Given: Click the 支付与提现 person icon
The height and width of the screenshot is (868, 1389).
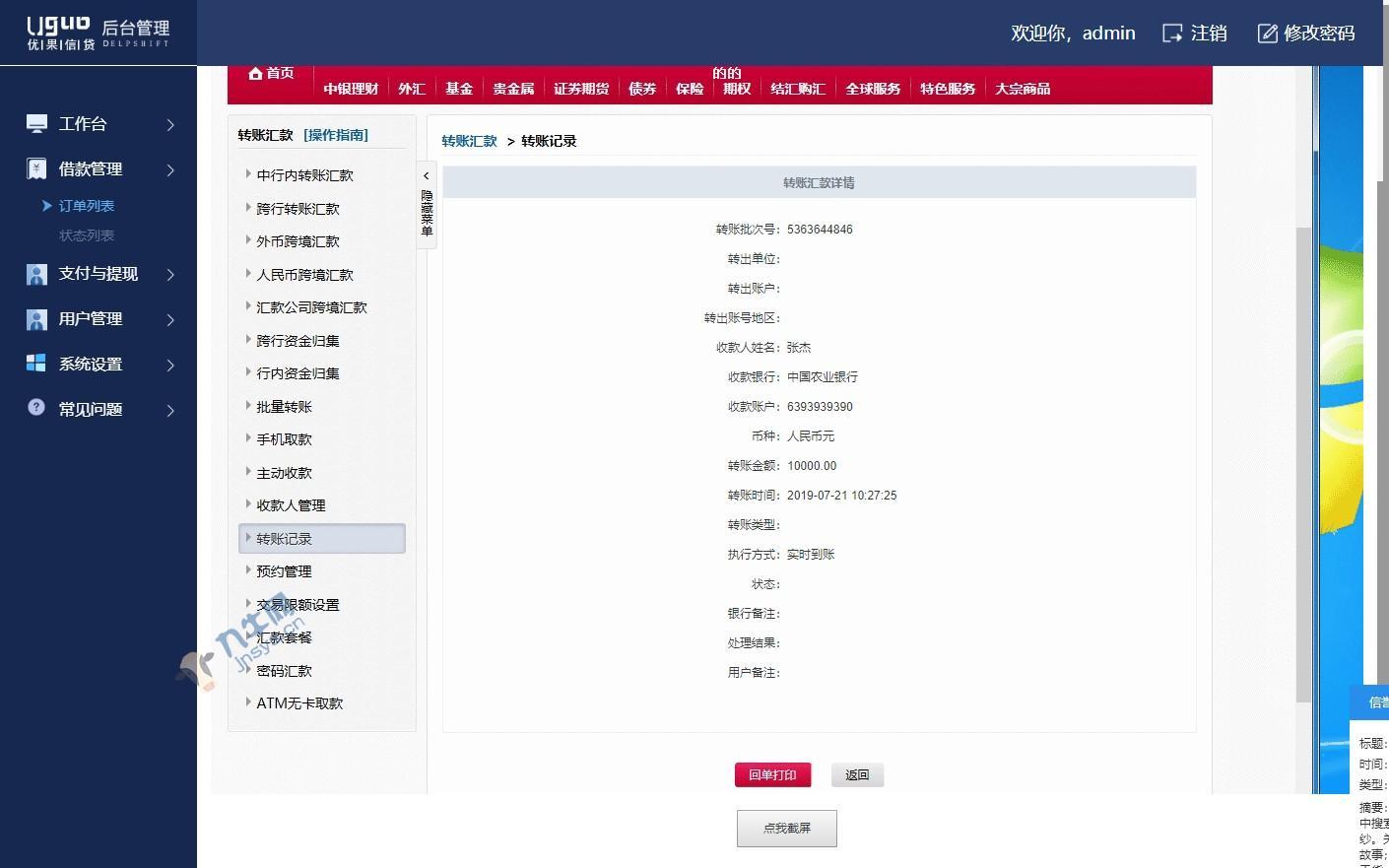Looking at the screenshot, I should (36, 274).
